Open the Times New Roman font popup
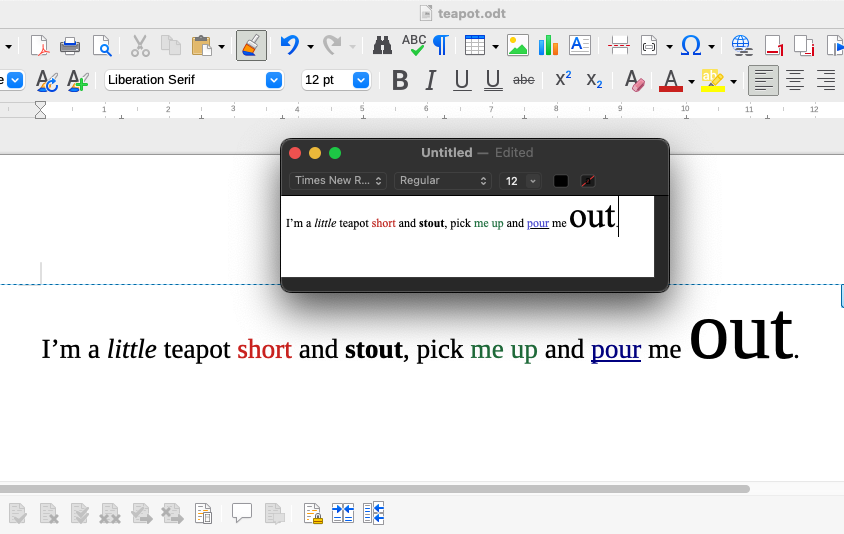Image resolution: width=844 pixels, height=534 pixels. tap(338, 181)
